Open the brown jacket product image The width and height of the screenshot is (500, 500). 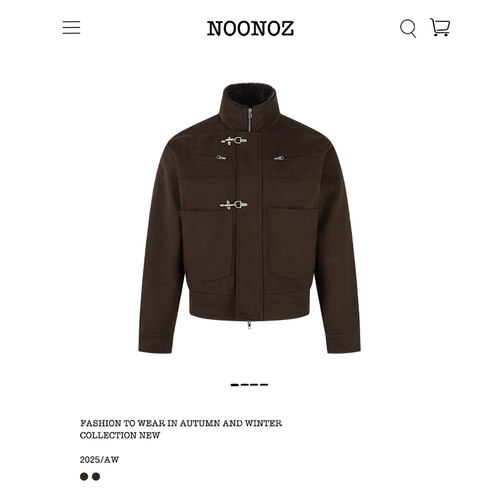249,218
